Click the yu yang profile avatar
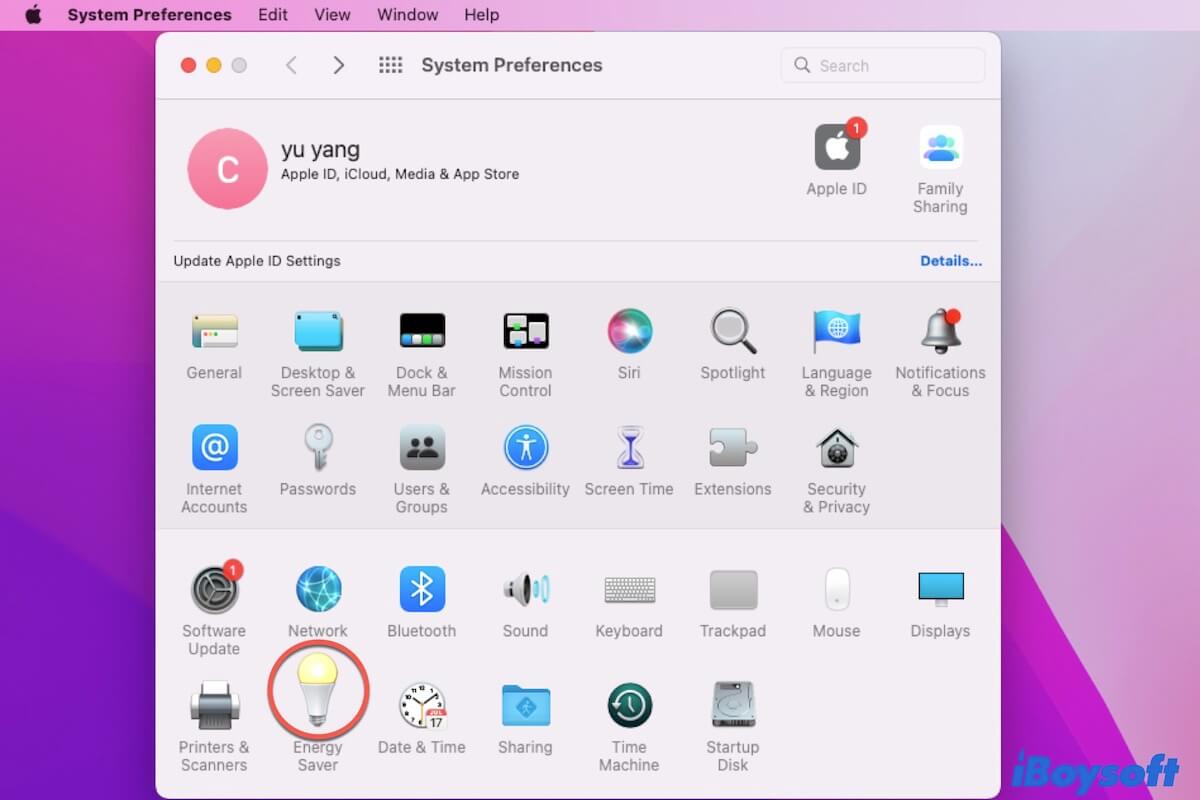 pyautogui.click(x=227, y=169)
